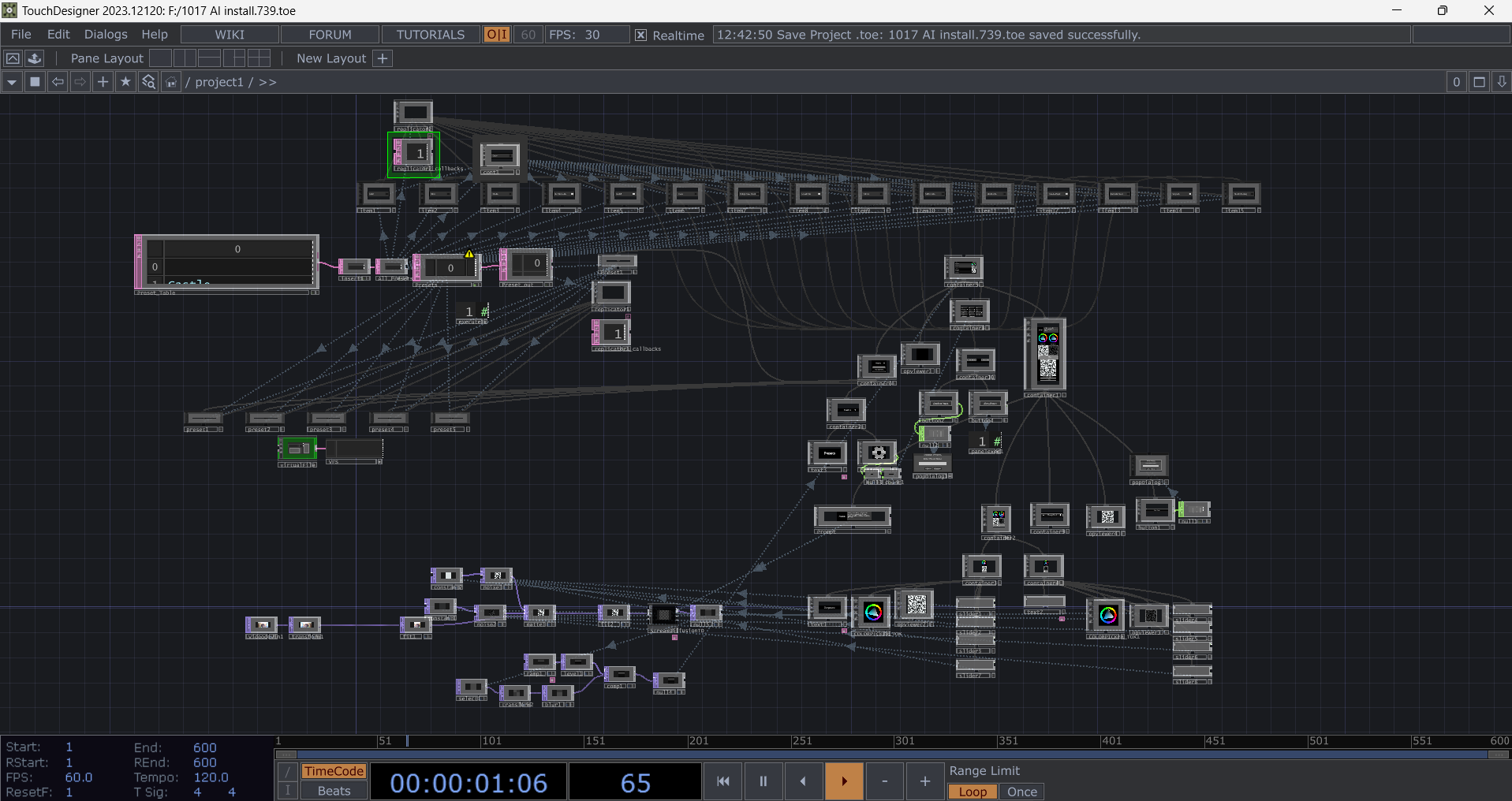Go forward with the right arrow icon

tap(80, 82)
